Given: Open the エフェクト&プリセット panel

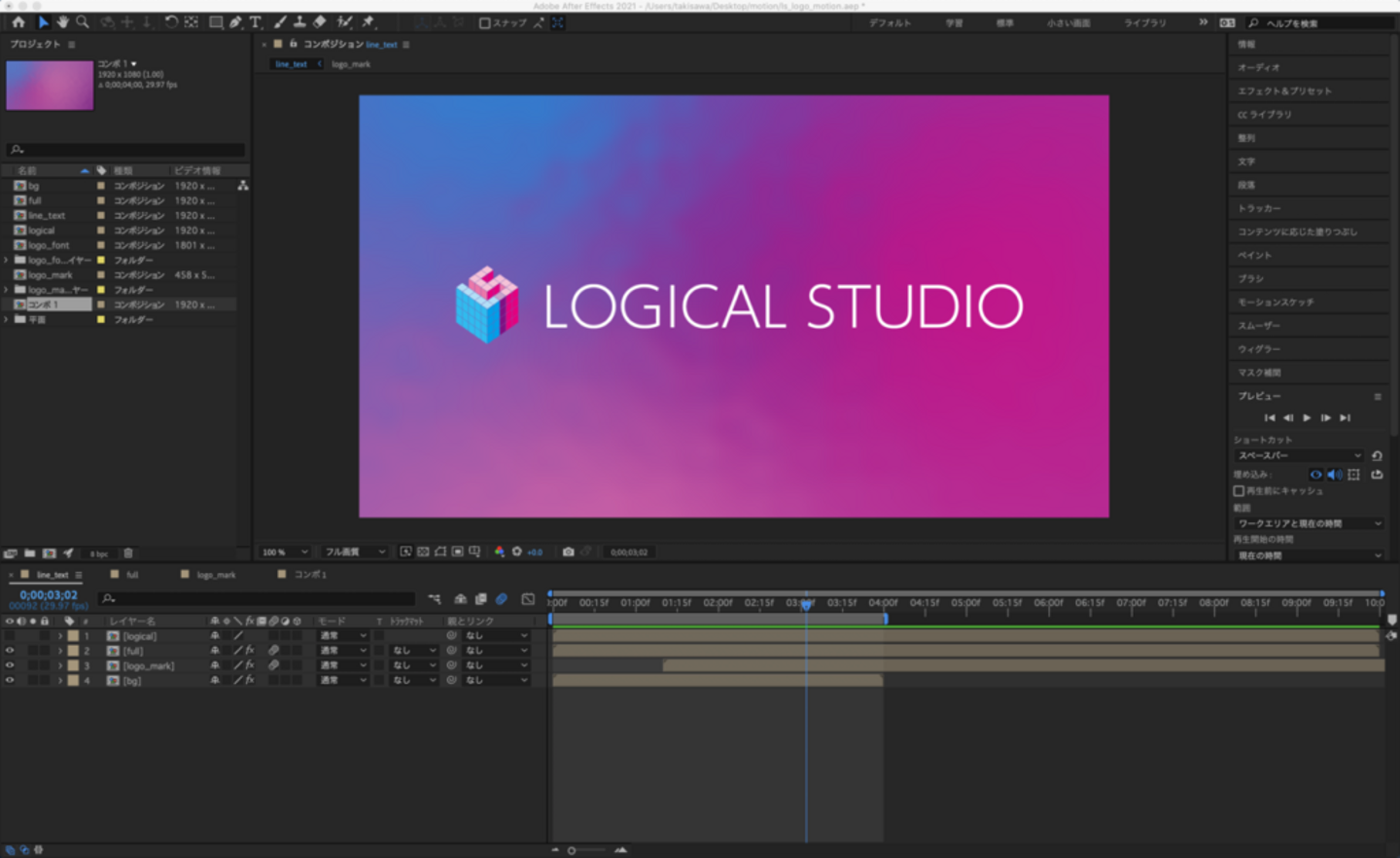Looking at the screenshot, I should [1284, 90].
